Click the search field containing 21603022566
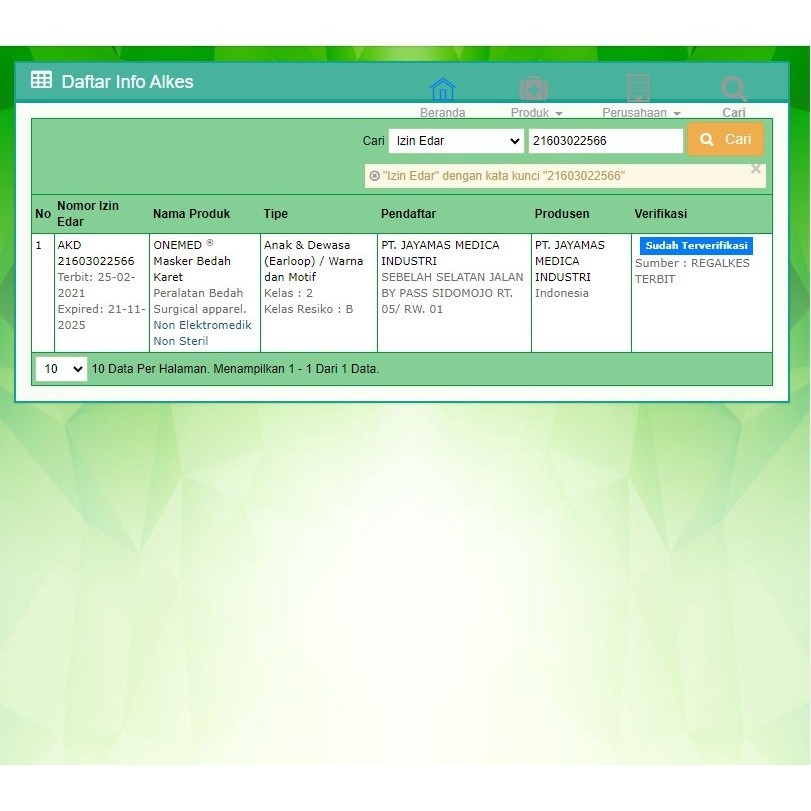The width and height of the screenshot is (811, 811). 605,141
